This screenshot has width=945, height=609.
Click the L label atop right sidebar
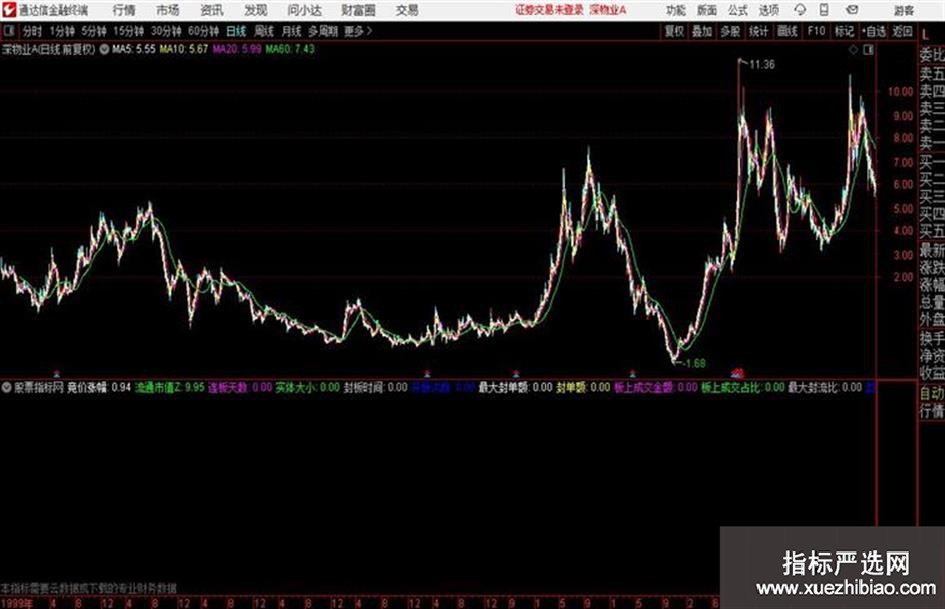tap(925, 34)
